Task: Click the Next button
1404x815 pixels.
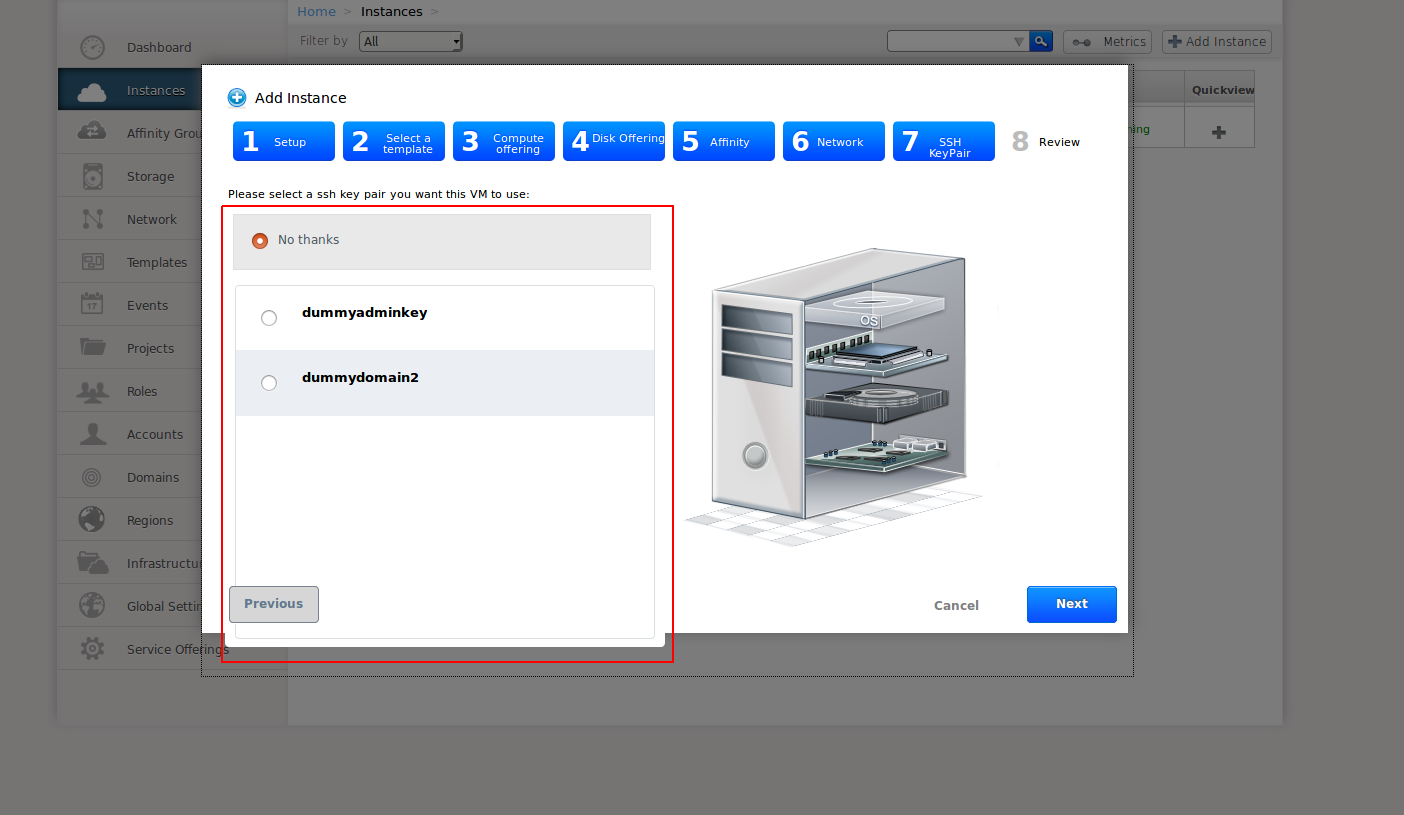Action: [x=1072, y=604]
